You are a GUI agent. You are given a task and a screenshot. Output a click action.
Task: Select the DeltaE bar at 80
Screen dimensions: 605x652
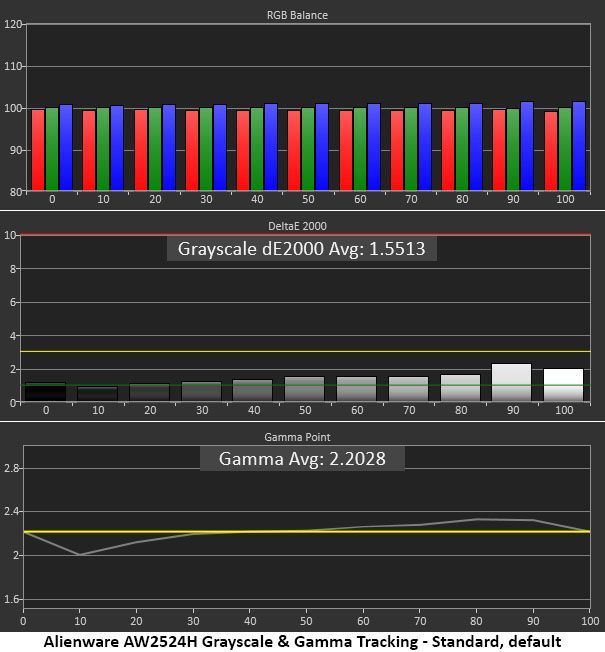click(460, 388)
